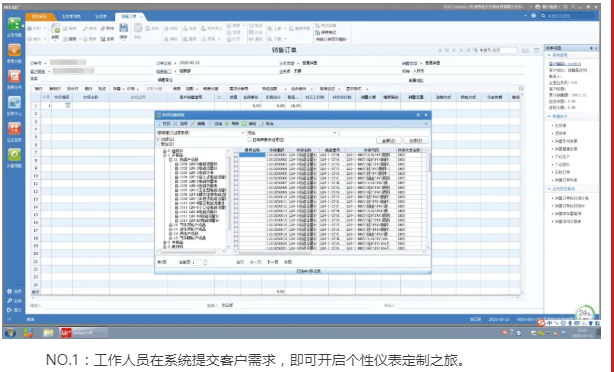The height and width of the screenshot is (372, 614).
Task: Open the red message task sidebar icon
Action: [14, 76]
